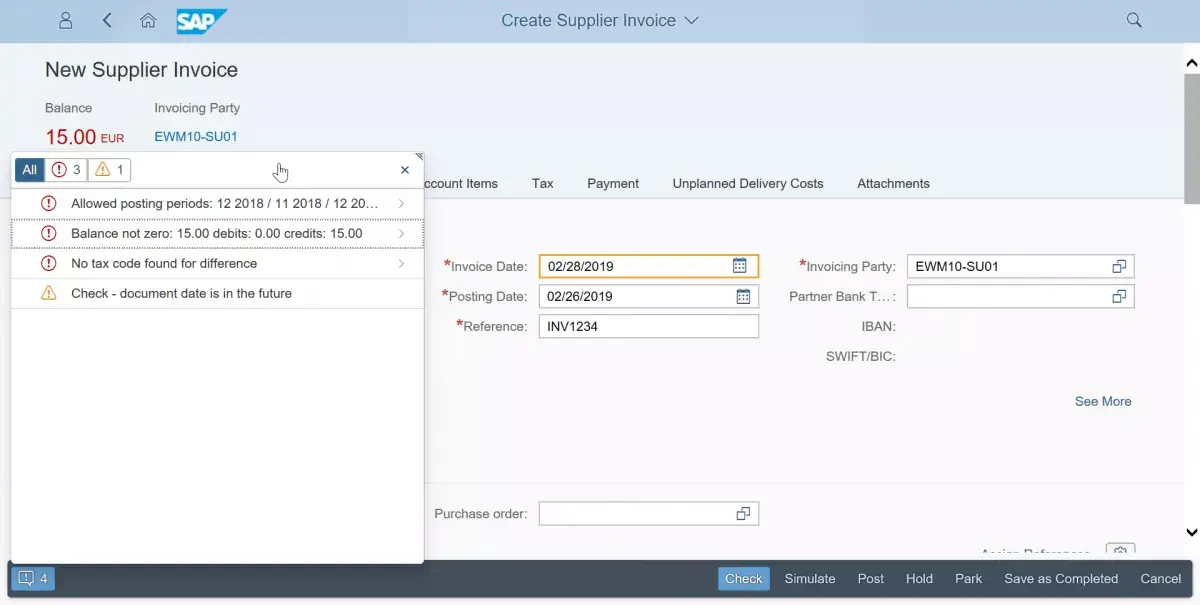Open message popover button showing 4

33,578
